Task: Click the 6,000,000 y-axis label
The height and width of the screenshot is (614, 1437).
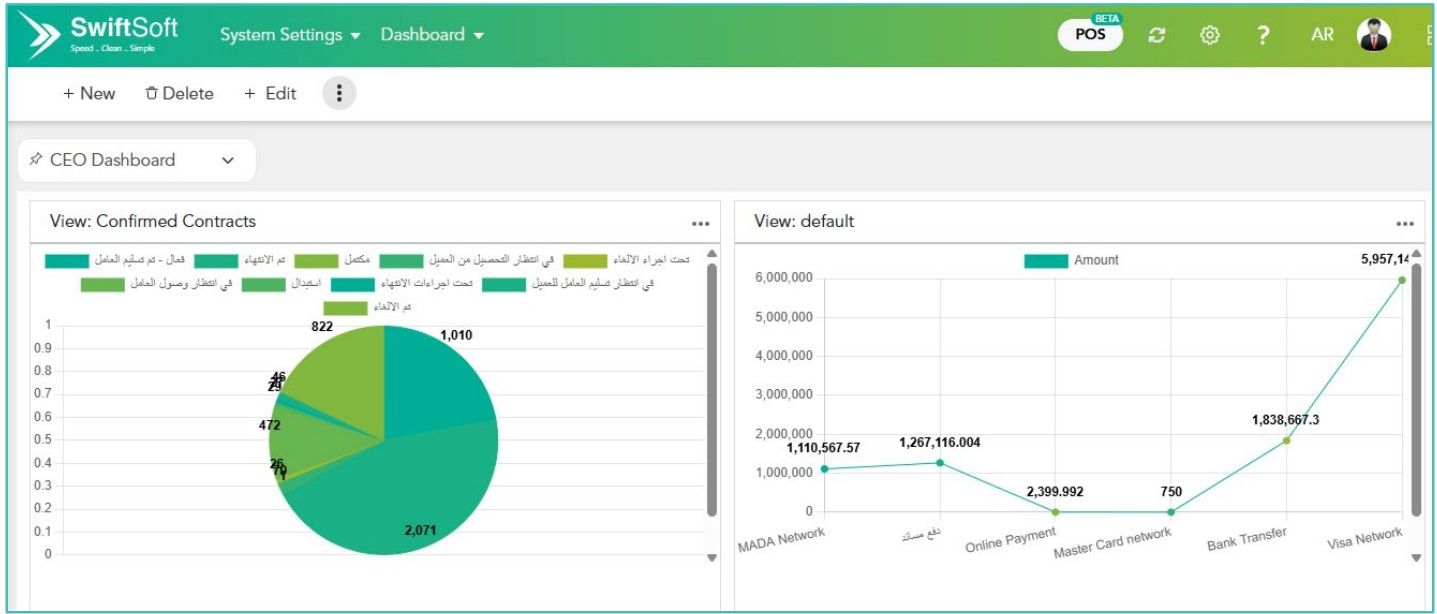Action: tap(784, 279)
